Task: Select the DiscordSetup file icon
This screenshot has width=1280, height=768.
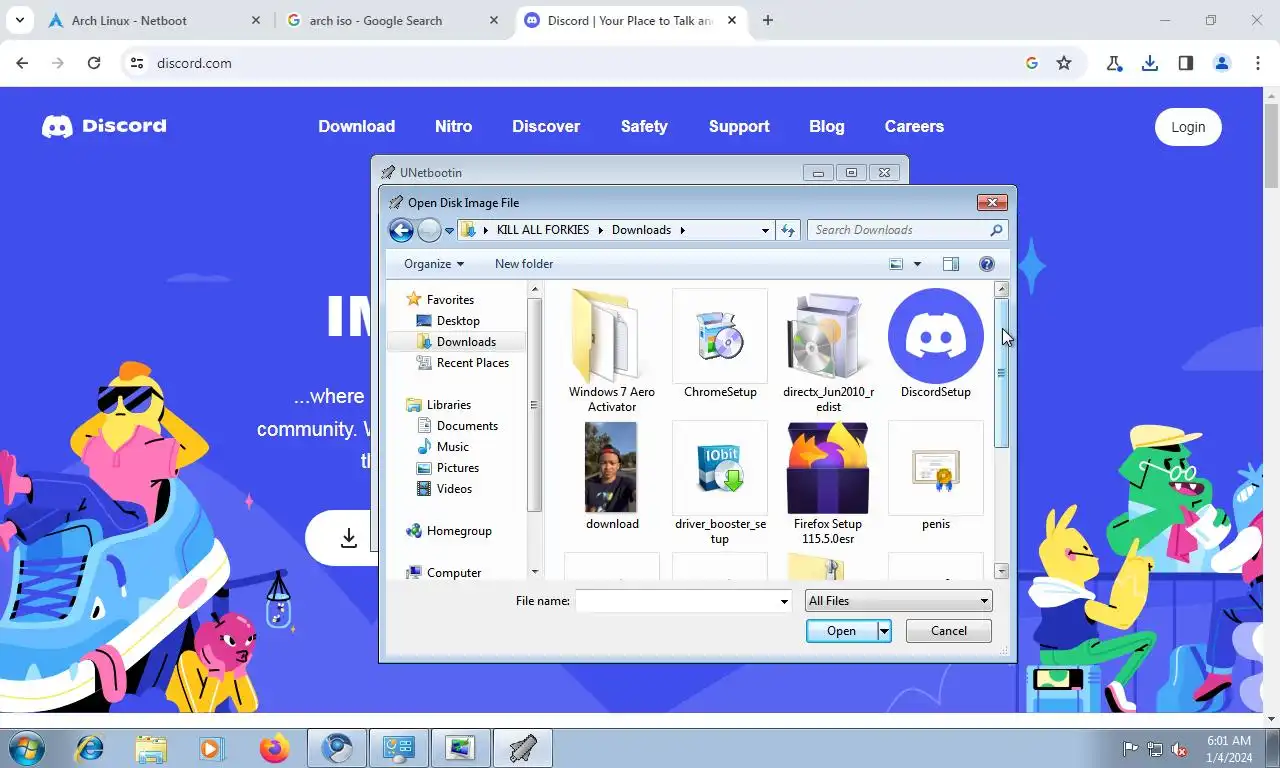Action: [x=936, y=345]
